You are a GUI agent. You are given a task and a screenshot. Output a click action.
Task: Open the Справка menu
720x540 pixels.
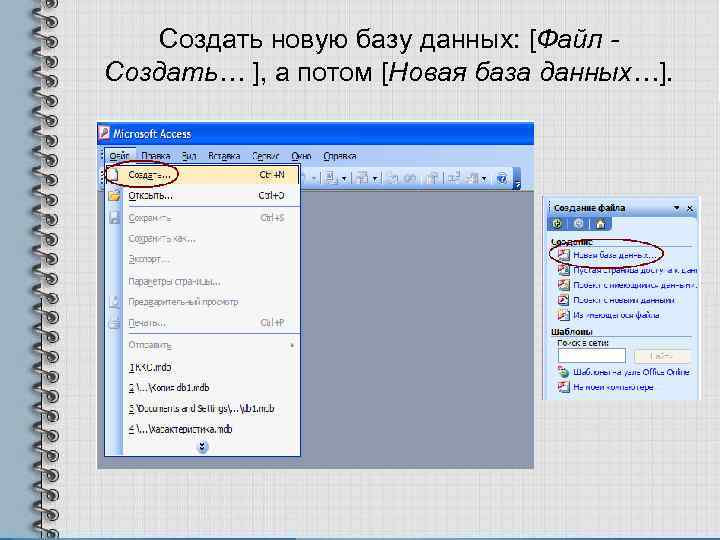click(339, 156)
